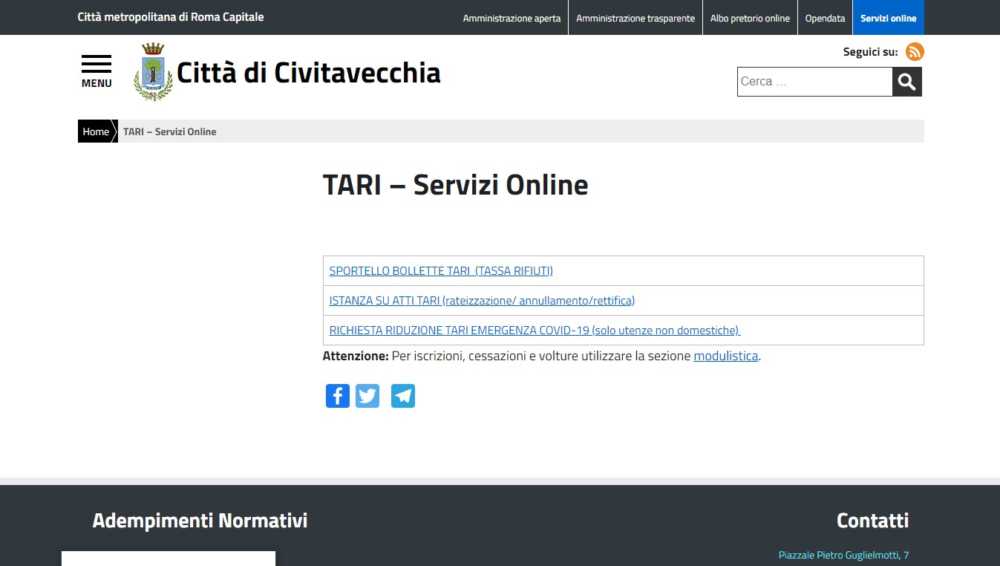Screen dimensions: 1000x566
Task: Click Città metropolitana di Roma Capitale
Action: coord(170,17)
